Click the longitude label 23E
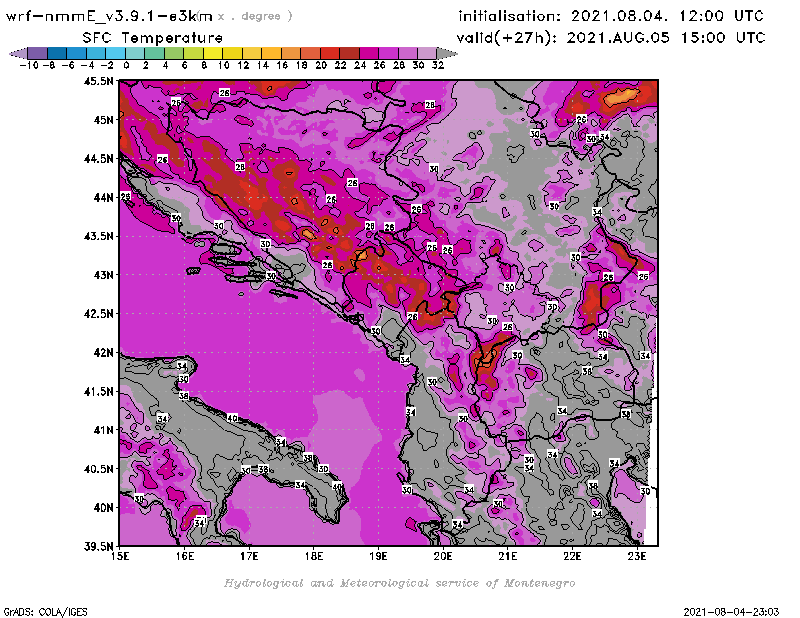Screen dimensions: 800x618 [637, 556]
